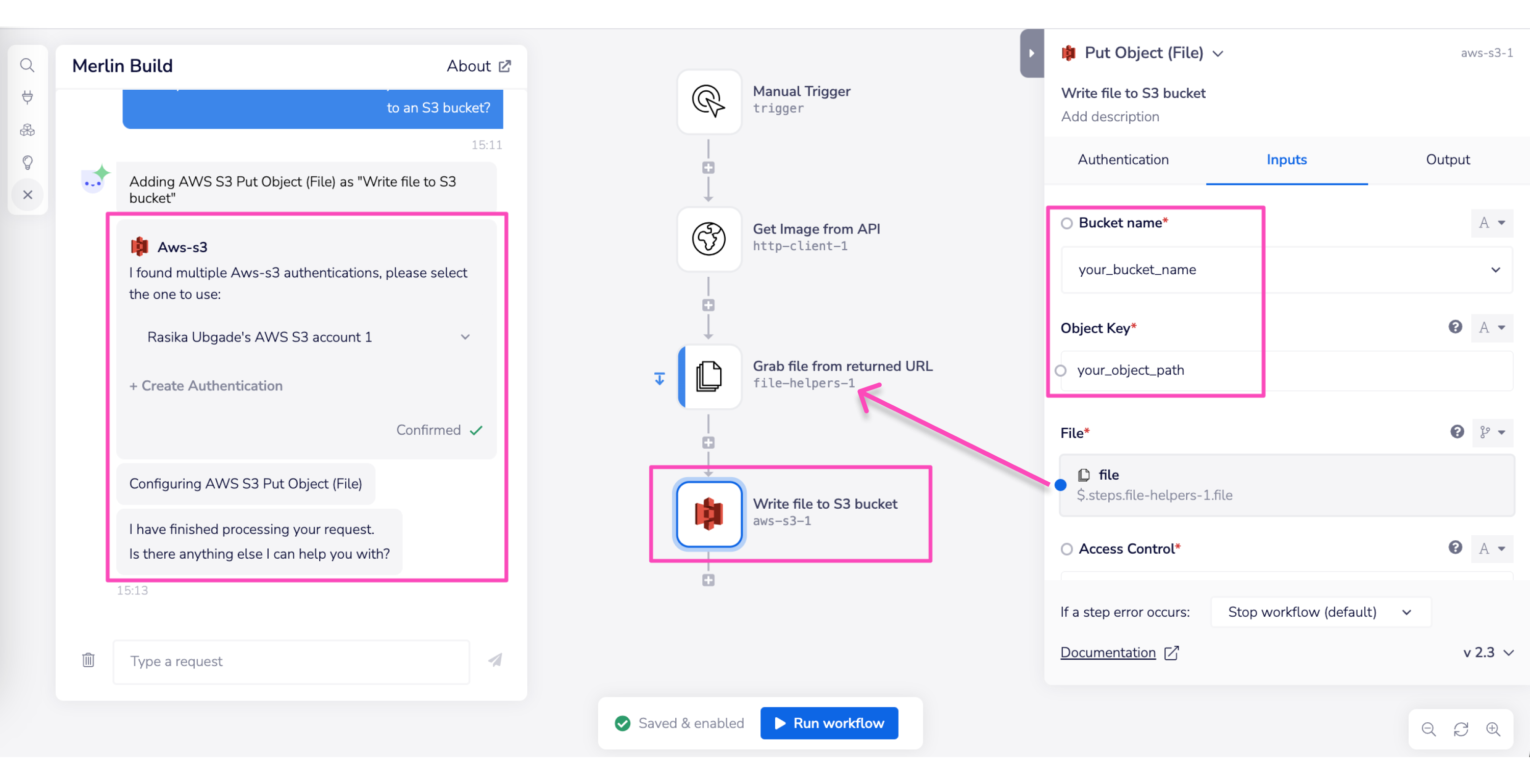Toggle the Access Control radio circle
Screen dimensions: 1530x784
coord(1067,549)
